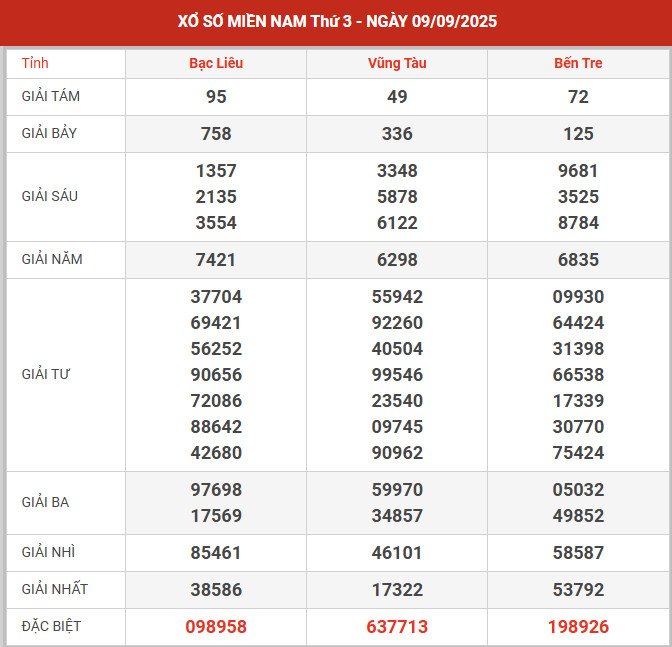Screen dimensions: 672x647
Task: Select giải sáu number 3525
Action: coord(578,197)
